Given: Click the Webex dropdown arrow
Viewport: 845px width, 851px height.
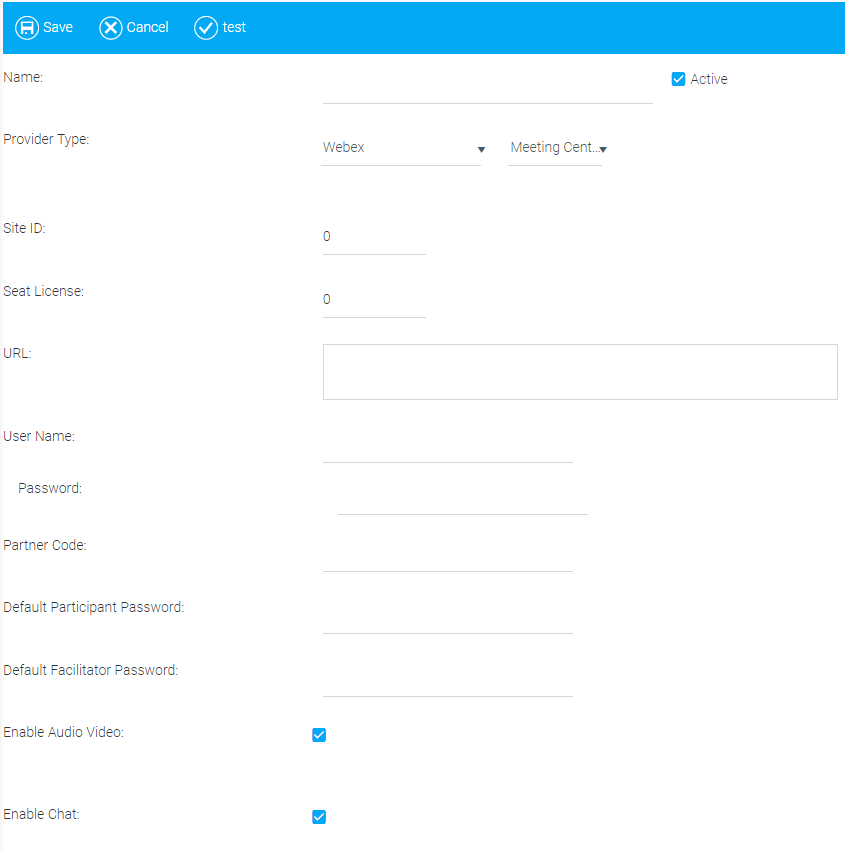Looking at the screenshot, I should pyautogui.click(x=481, y=150).
